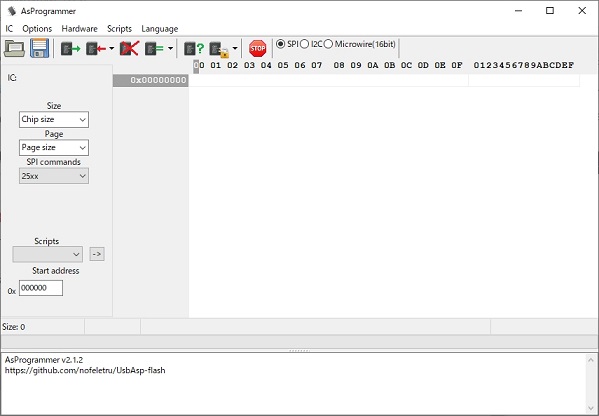Click the Verify IC icon with green equals sign

click(154, 49)
